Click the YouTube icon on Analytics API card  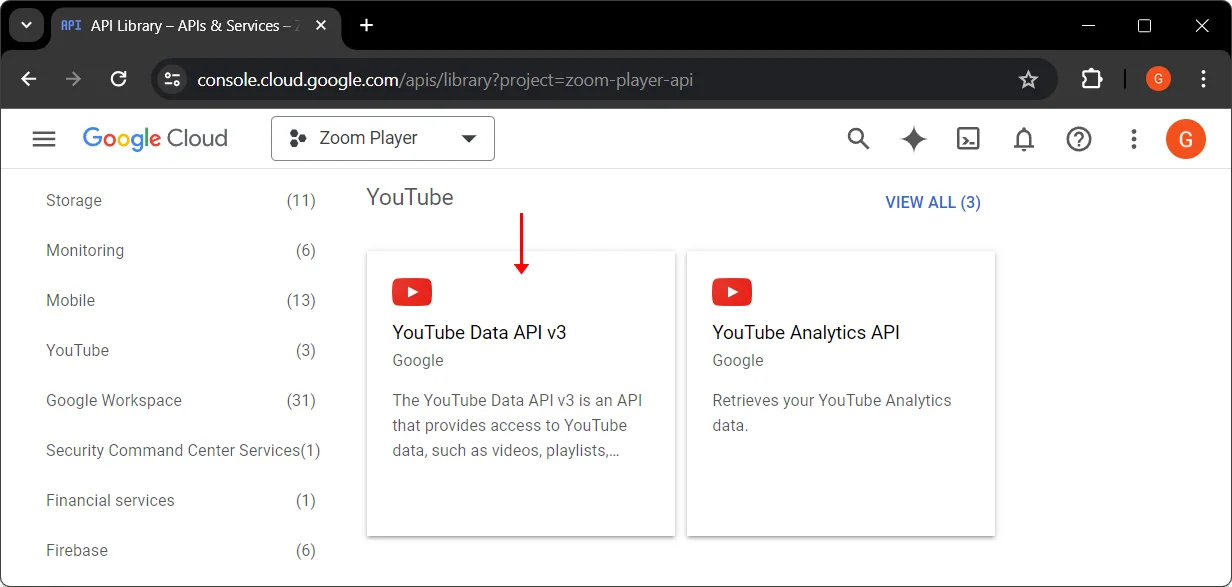pyautogui.click(x=732, y=292)
